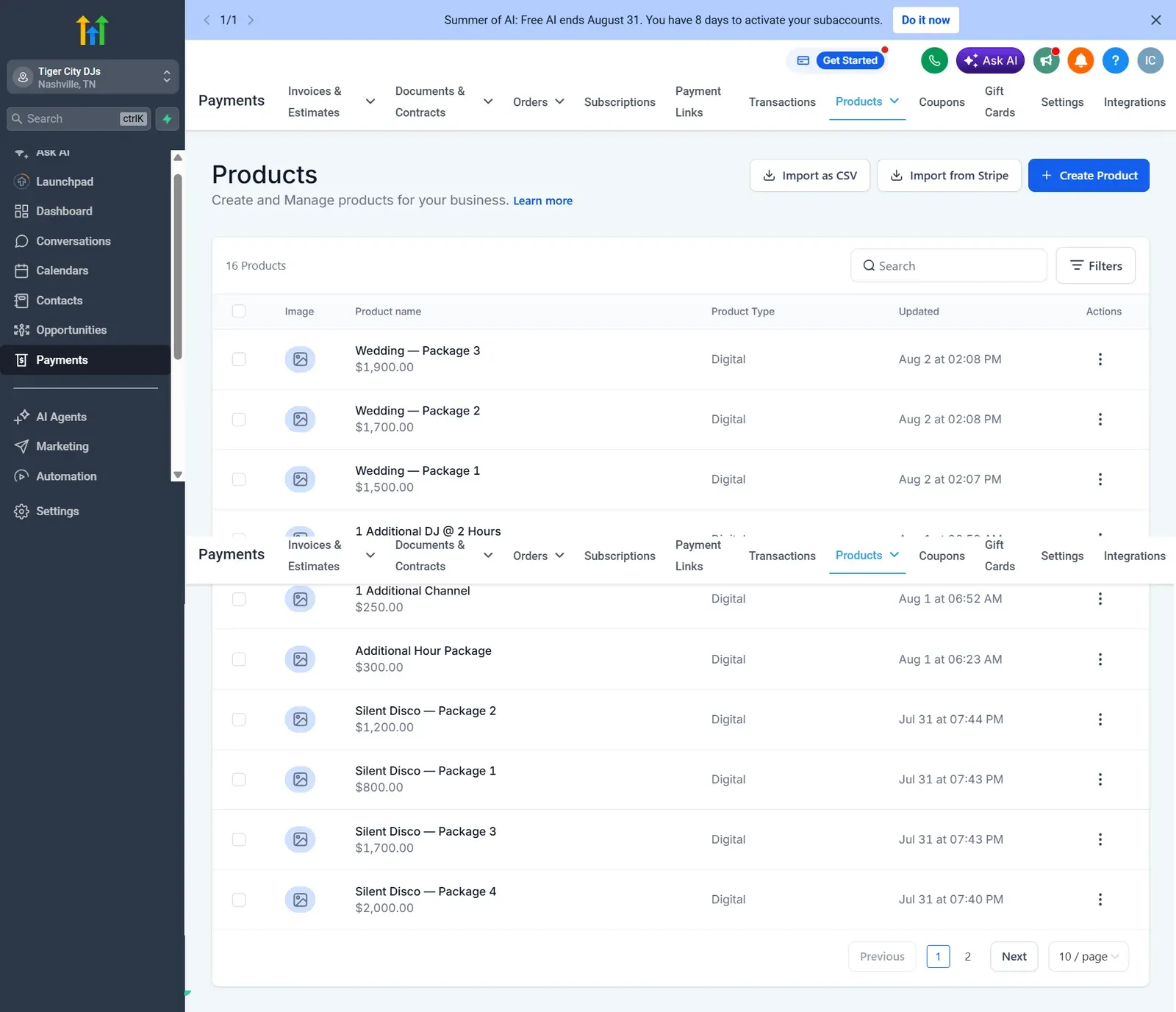Image resolution: width=1176 pixels, height=1012 pixels.
Task: Open actions menu for Wedding — Package 3
Action: pos(1100,359)
